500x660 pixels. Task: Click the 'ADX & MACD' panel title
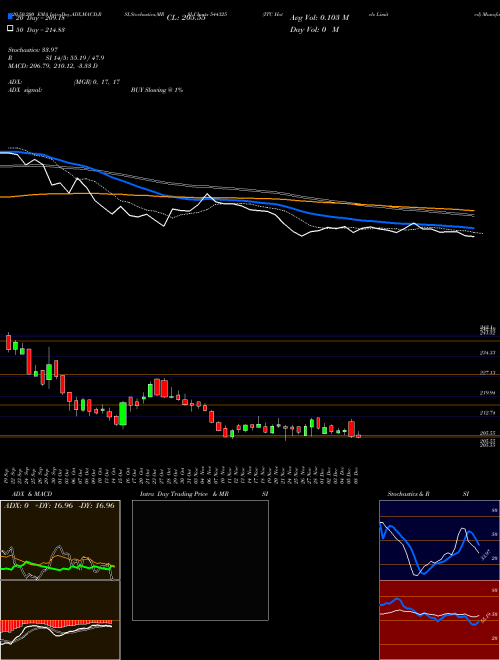[32, 494]
